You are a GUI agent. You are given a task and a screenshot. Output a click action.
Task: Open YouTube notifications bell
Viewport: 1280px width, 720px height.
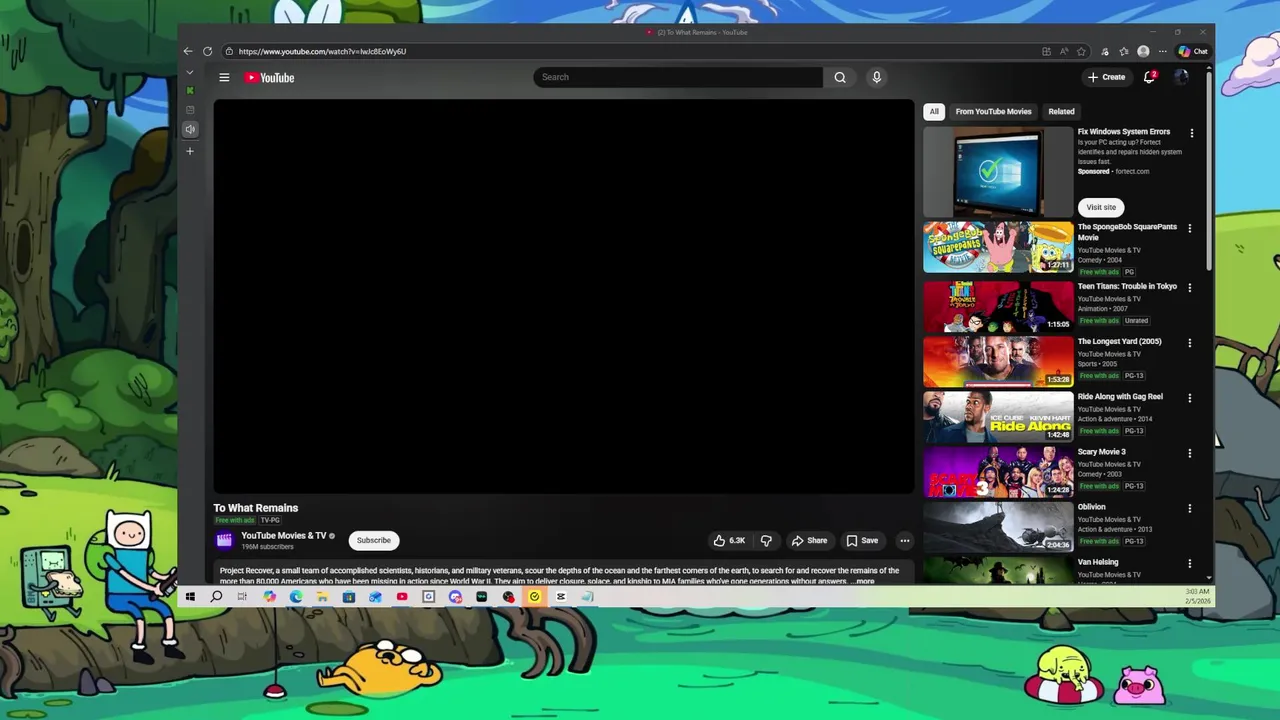[1149, 77]
